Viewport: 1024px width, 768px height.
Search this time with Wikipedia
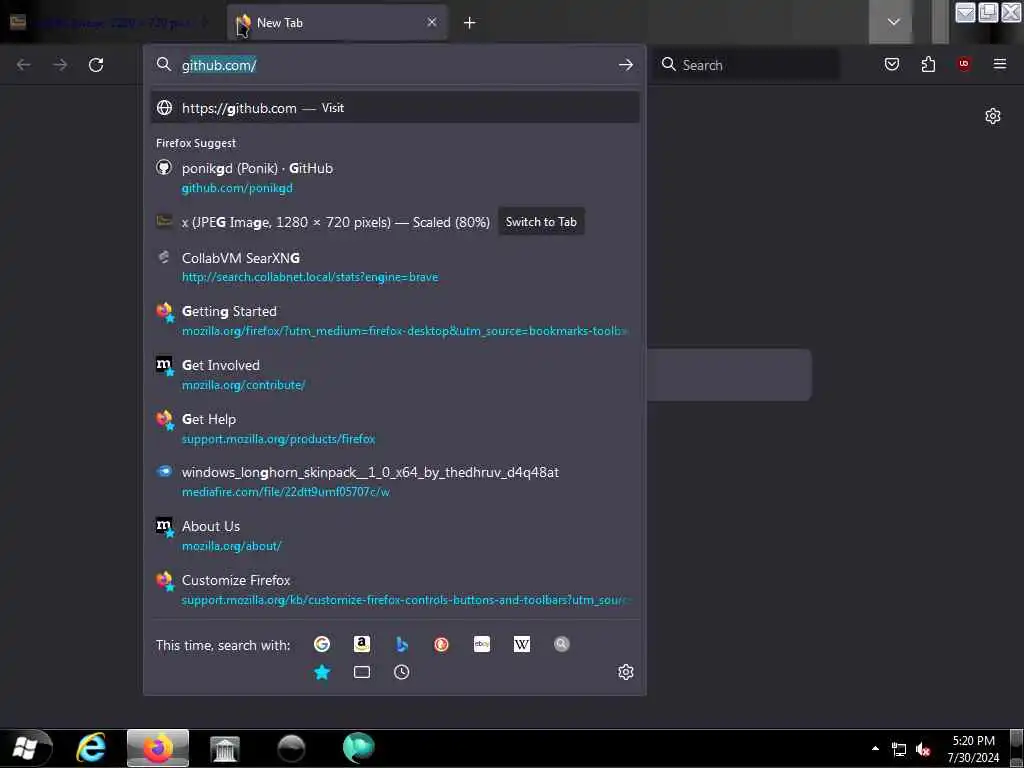[522, 645]
